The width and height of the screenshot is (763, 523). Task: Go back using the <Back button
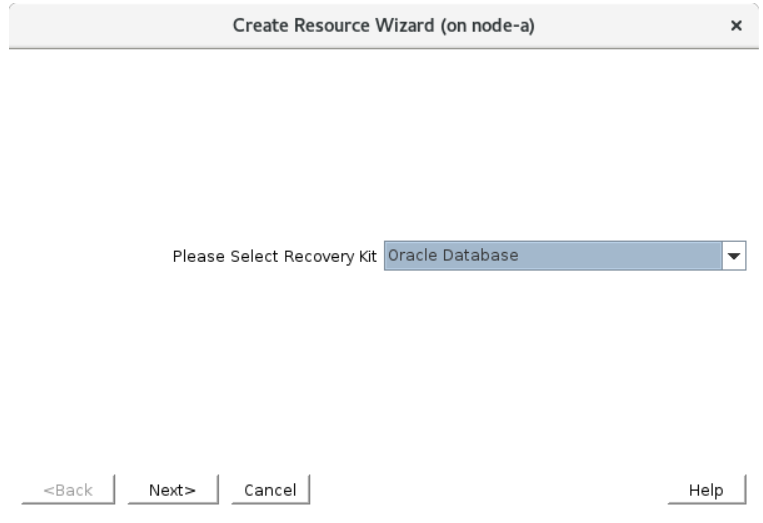[x=69, y=490]
